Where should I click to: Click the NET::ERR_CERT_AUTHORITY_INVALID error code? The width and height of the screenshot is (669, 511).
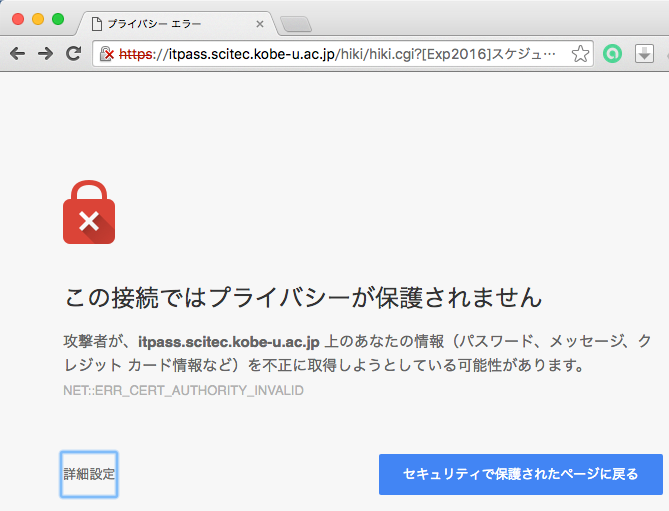[x=183, y=390]
